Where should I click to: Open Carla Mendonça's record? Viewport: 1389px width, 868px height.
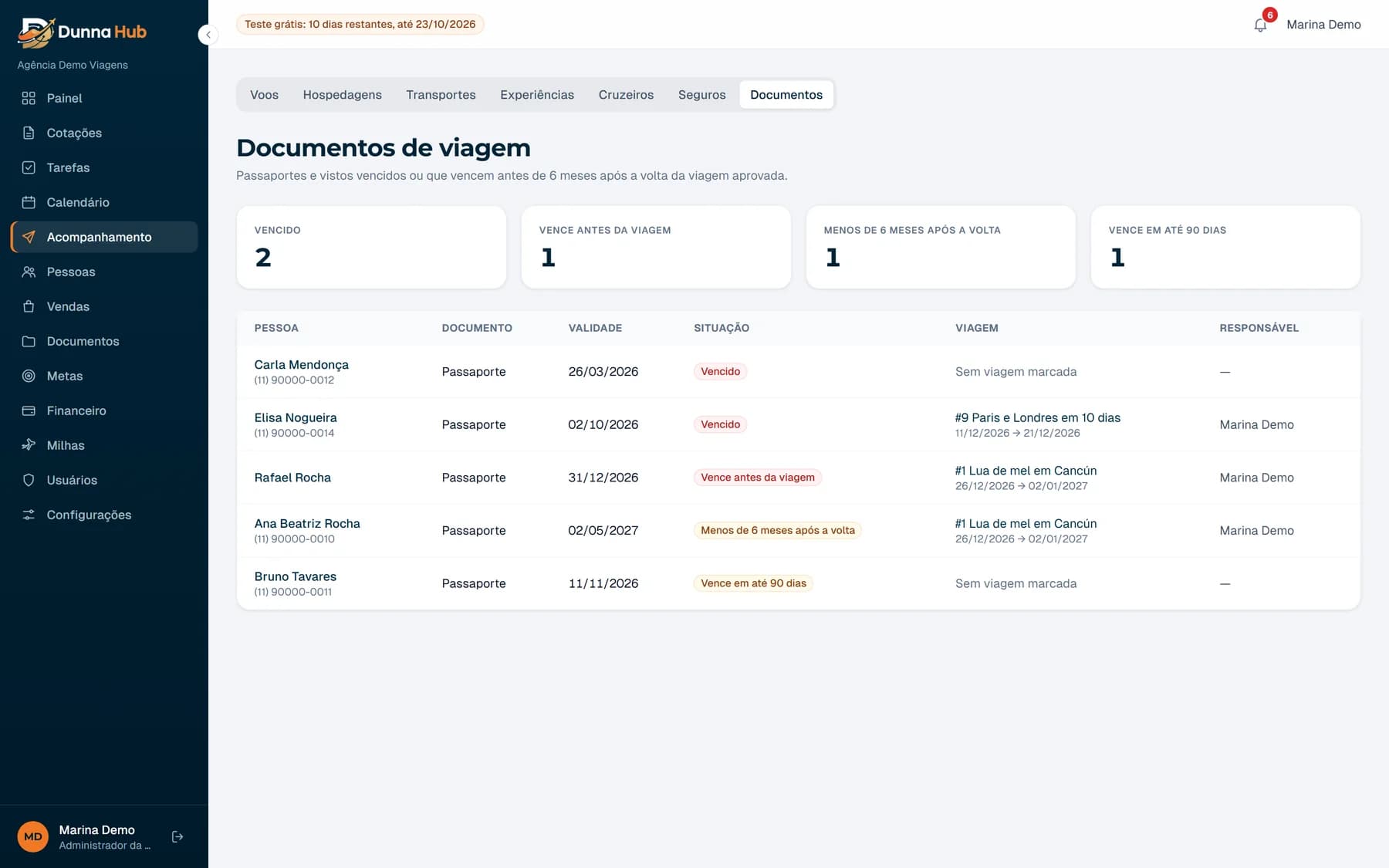tap(301, 365)
